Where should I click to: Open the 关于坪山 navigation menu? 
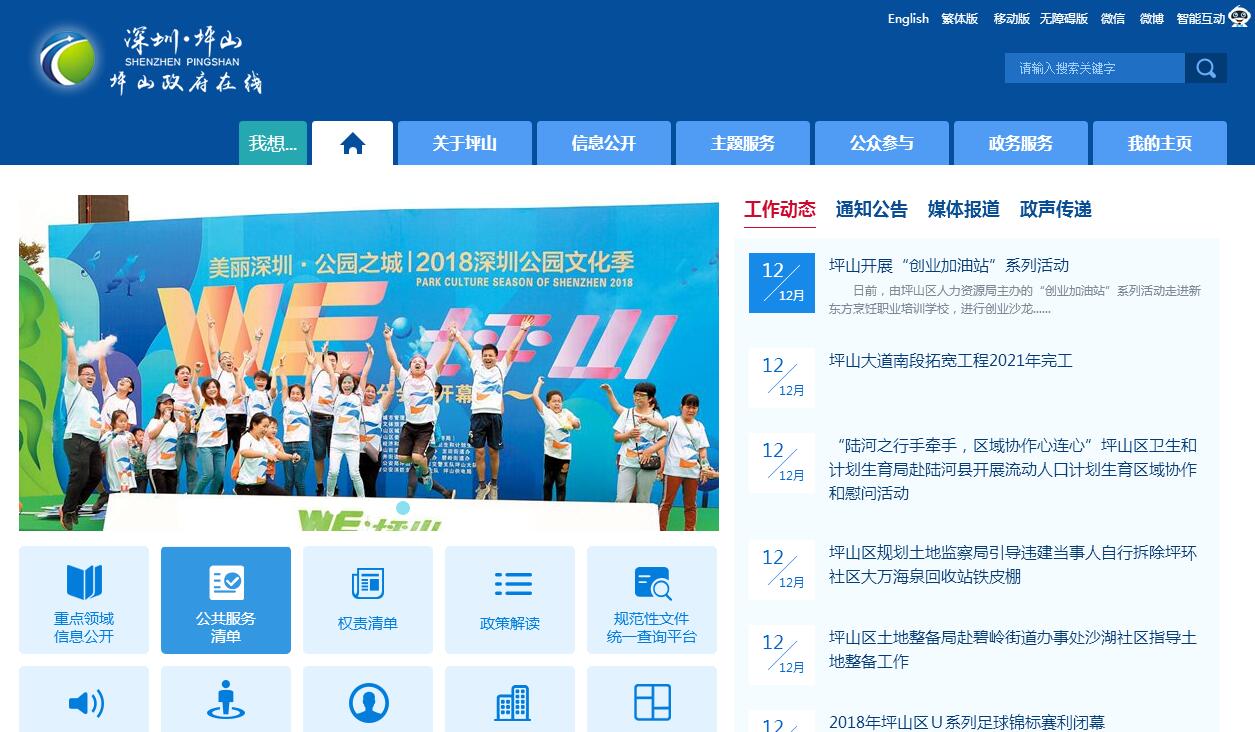[465, 143]
